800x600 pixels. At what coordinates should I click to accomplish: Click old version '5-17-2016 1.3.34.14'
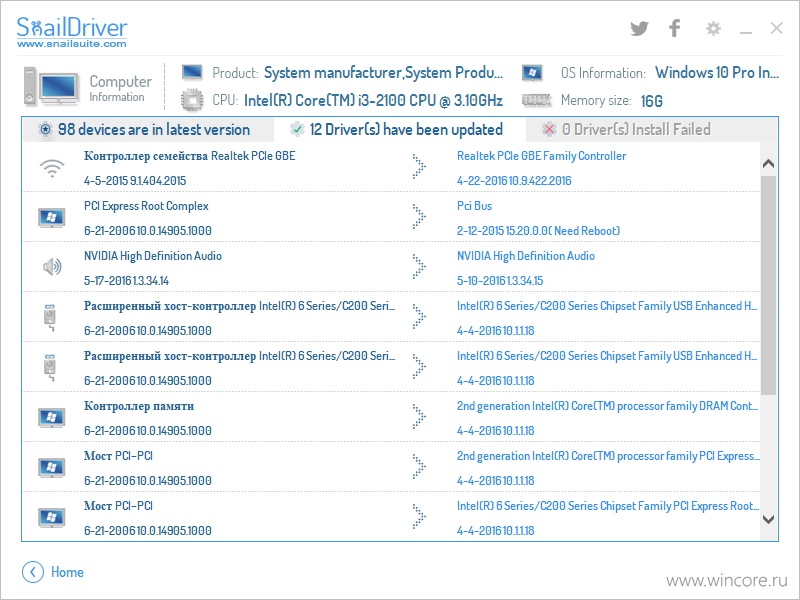tap(126, 281)
